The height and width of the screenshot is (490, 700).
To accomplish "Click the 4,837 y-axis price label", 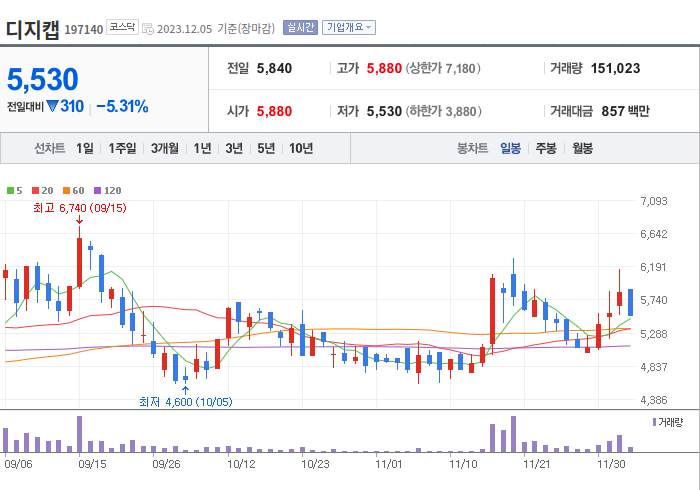I will click(654, 367).
